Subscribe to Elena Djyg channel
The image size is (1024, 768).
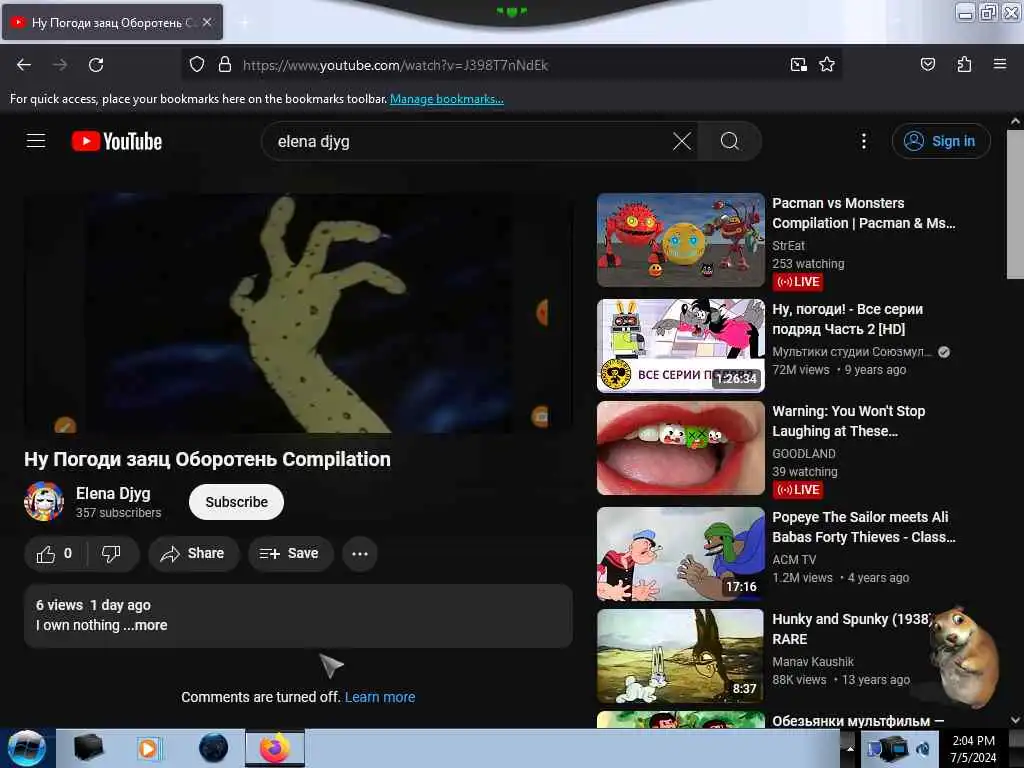click(x=236, y=502)
